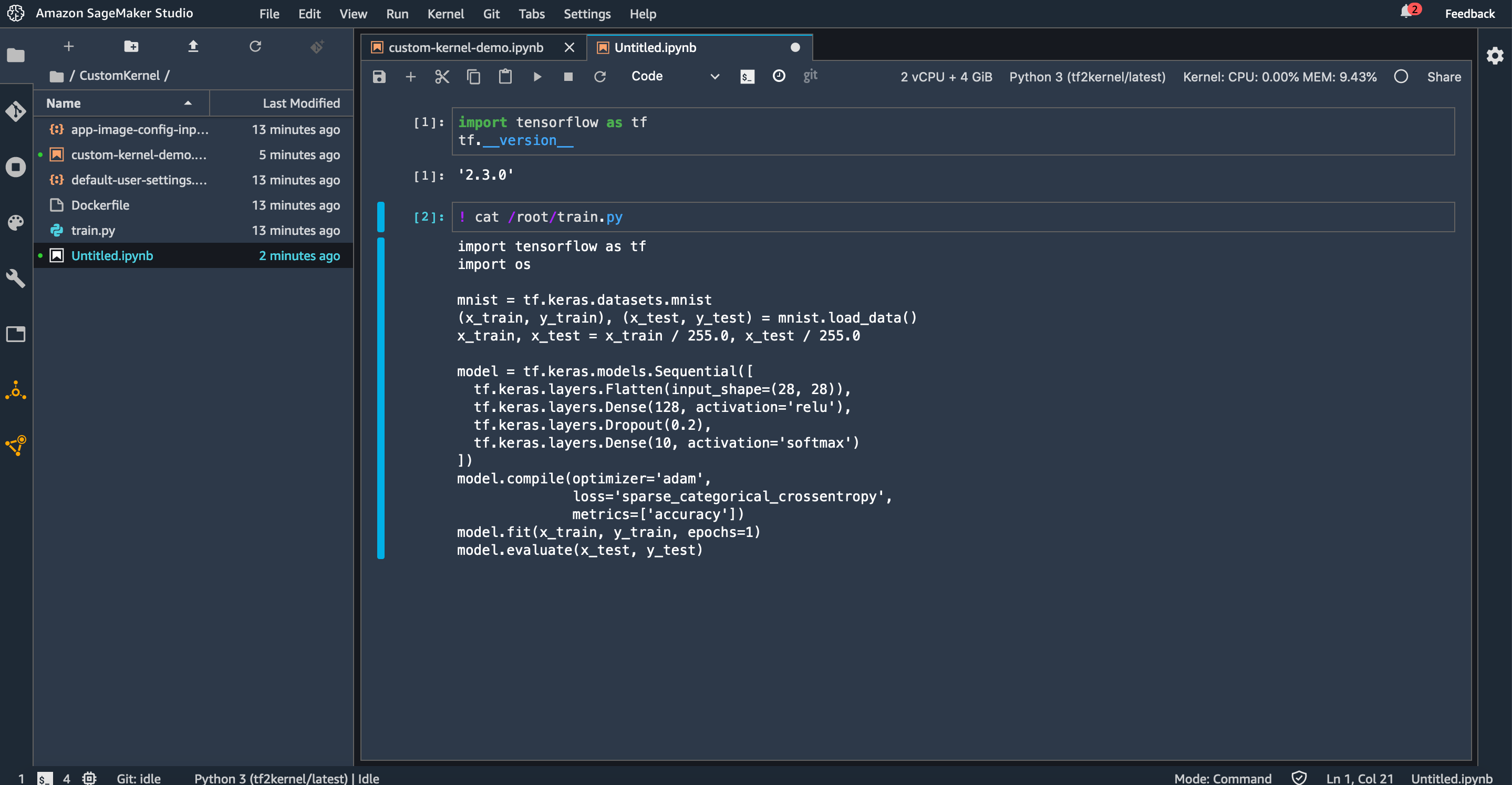Open the Code cell type dropdown
Screen dimensions: 1512x785
[675, 76]
